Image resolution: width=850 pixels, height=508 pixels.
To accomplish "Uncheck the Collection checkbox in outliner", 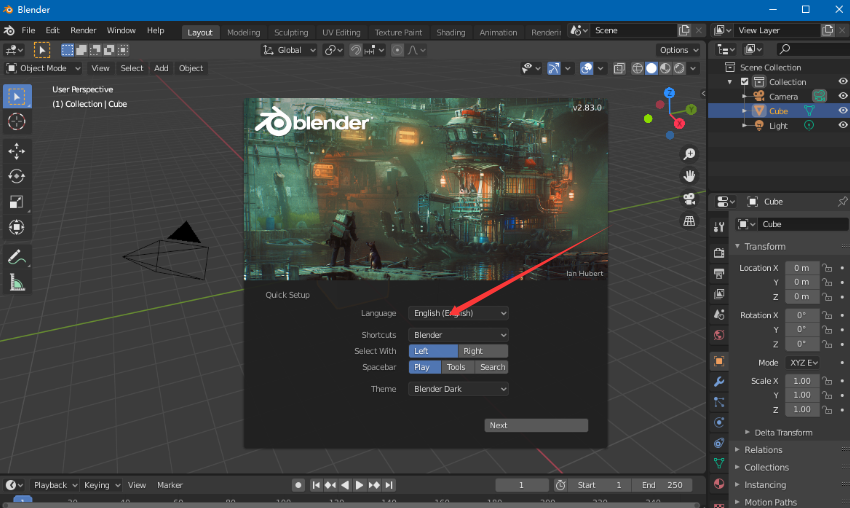I will coord(744,82).
